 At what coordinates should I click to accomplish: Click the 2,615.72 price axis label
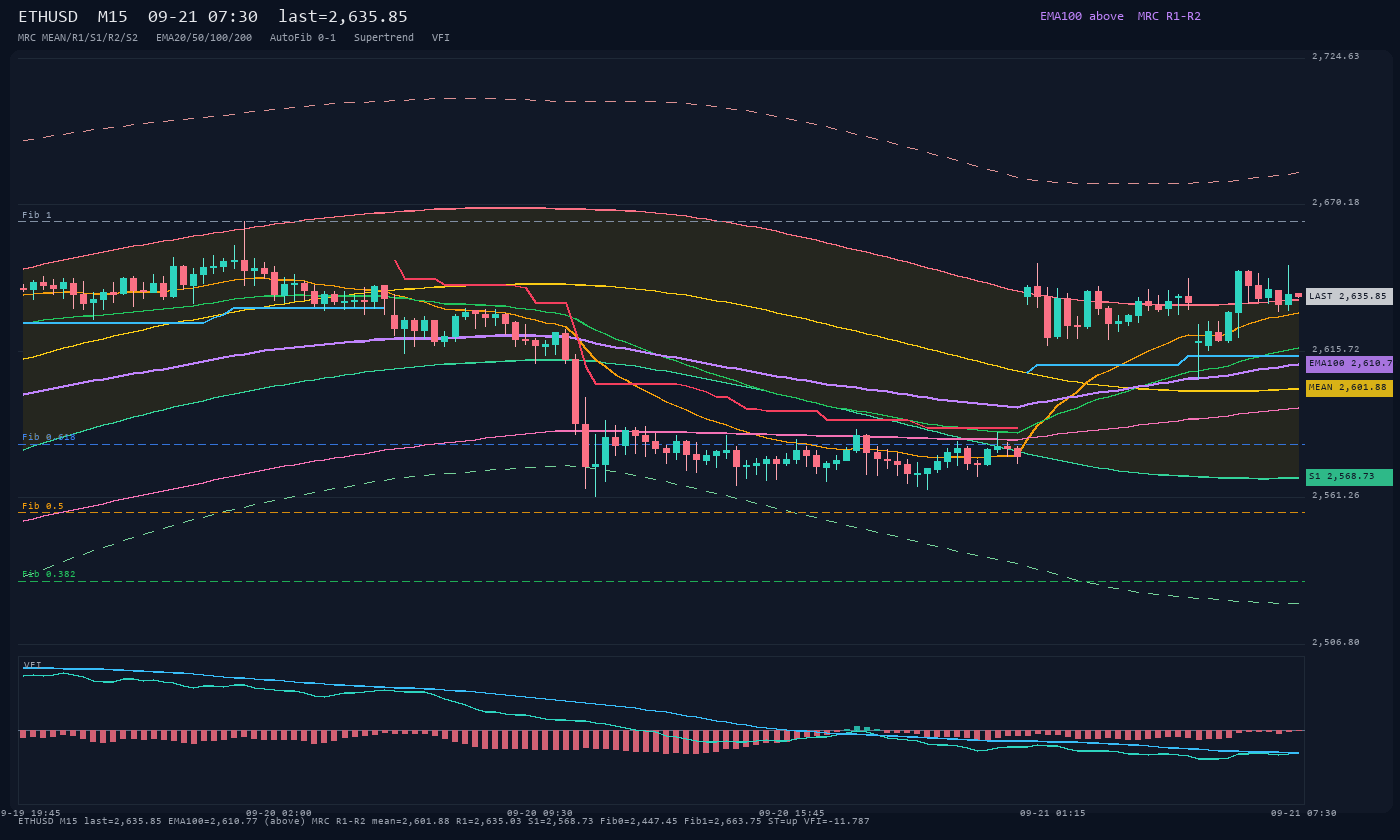pyautogui.click(x=1336, y=349)
